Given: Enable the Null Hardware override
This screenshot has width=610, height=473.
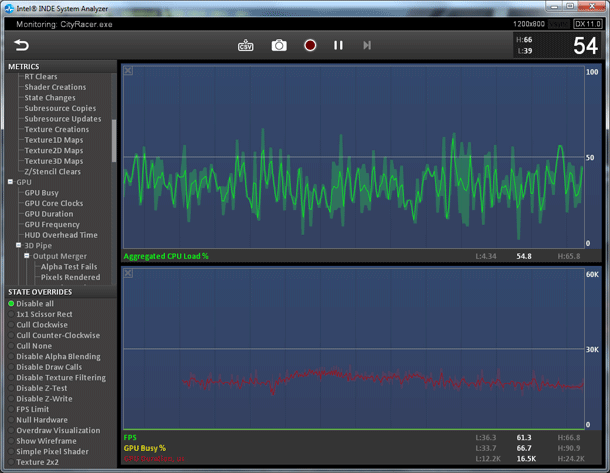Looking at the screenshot, I should coord(38,420).
